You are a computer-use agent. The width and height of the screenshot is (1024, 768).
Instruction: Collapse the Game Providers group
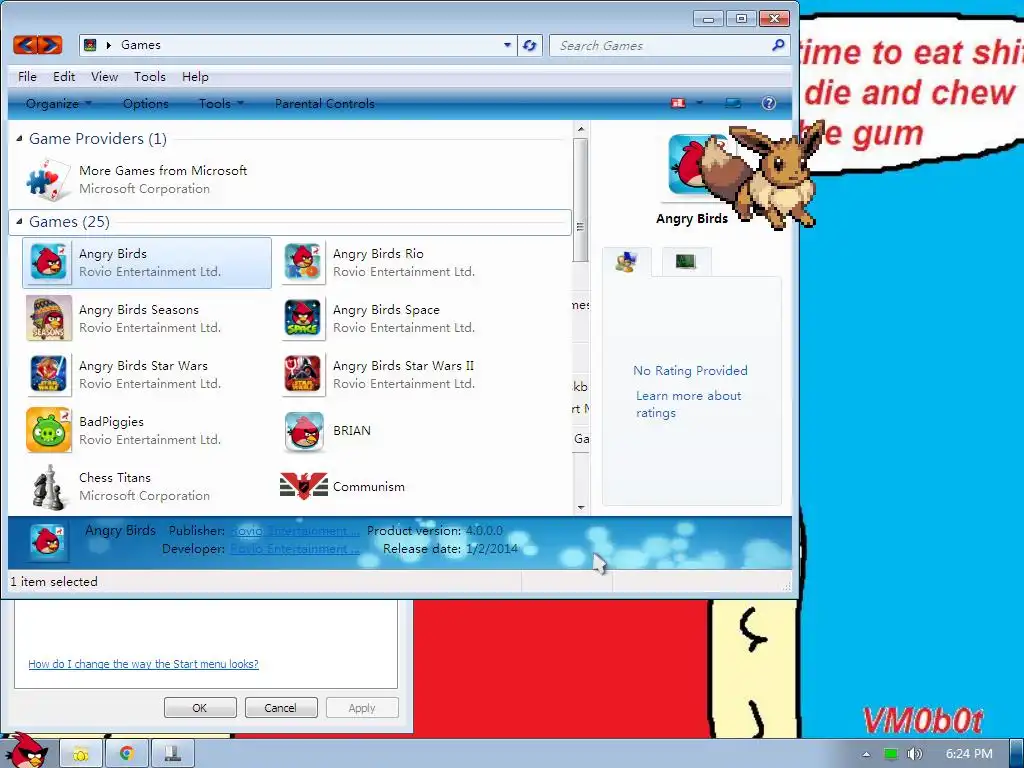[19, 138]
